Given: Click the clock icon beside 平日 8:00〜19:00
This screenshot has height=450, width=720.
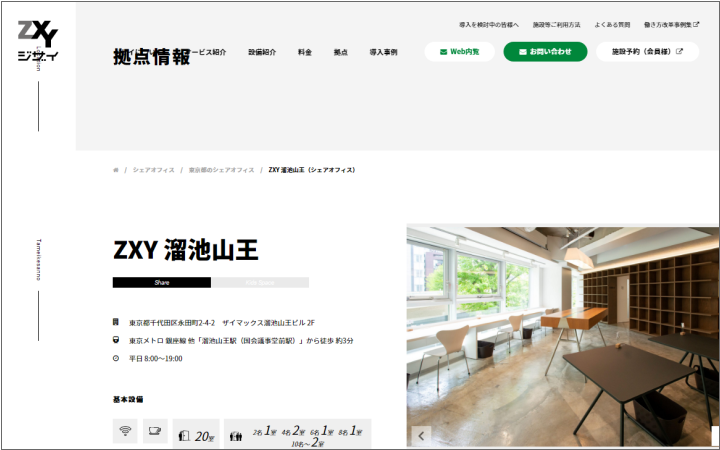Looking at the screenshot, I should pyautogui.click(x=116, y=358).
